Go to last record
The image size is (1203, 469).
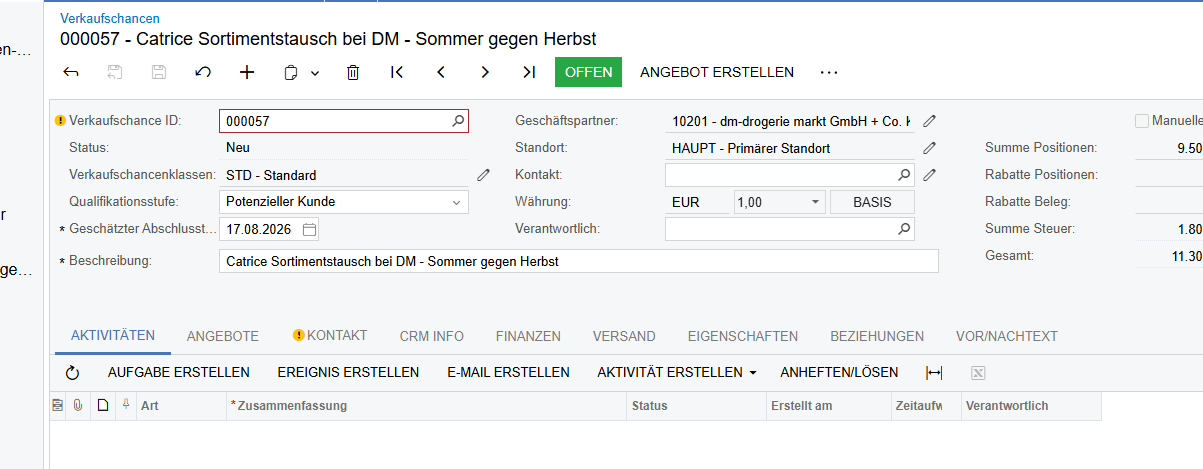pyautogui.click(x=529, y=72)
